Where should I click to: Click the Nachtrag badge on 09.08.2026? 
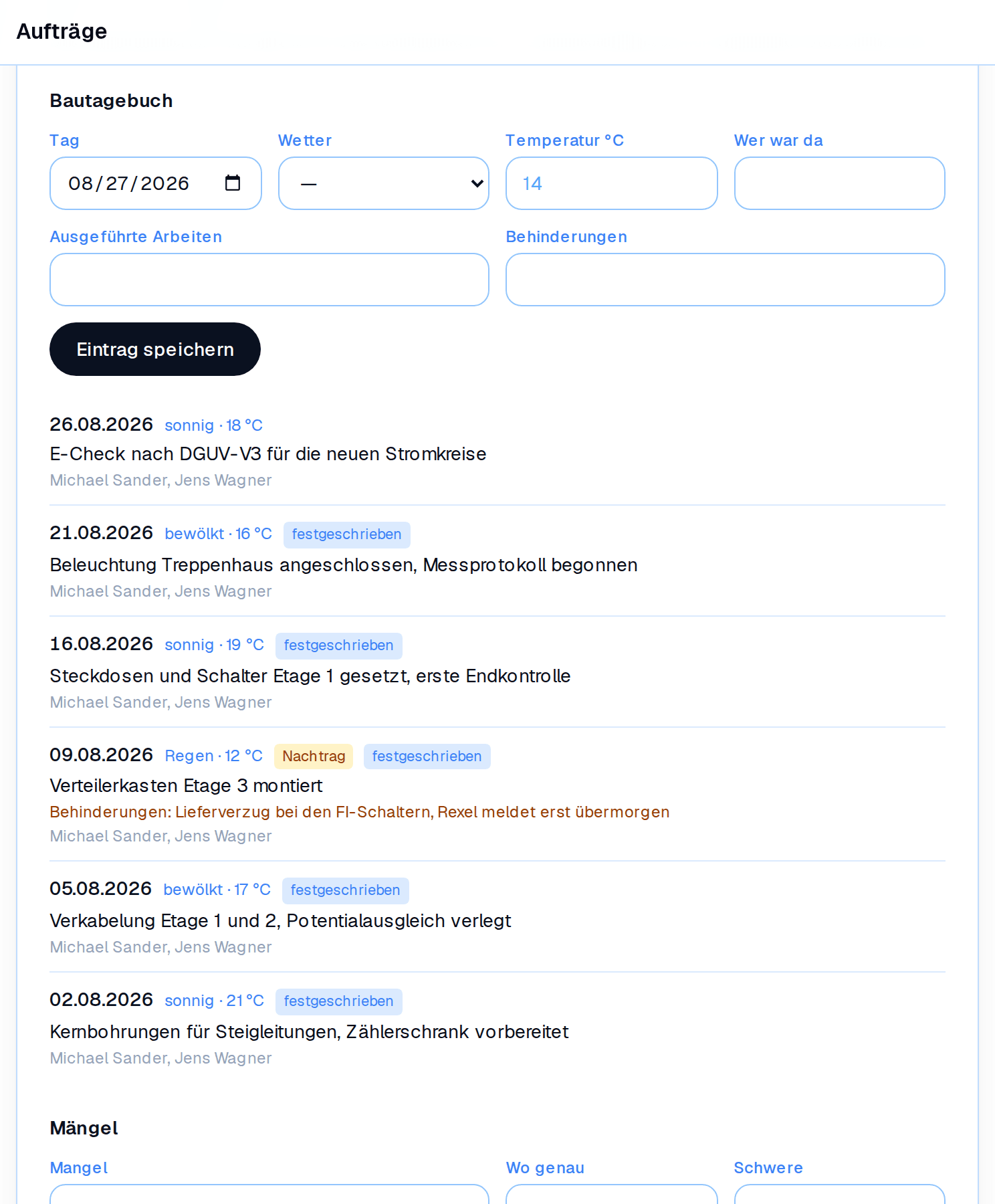(314, 757)
